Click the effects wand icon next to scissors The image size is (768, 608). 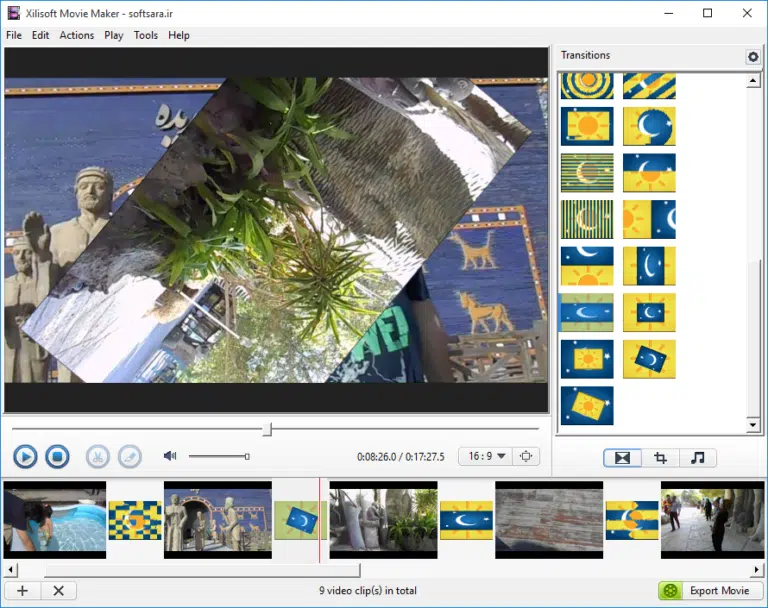130,457
